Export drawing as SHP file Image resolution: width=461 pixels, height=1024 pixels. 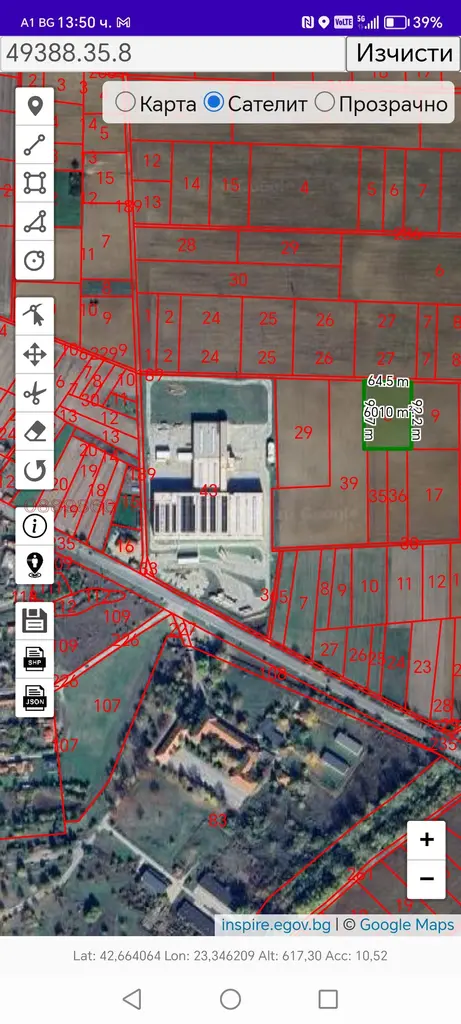tap(35, 660)
